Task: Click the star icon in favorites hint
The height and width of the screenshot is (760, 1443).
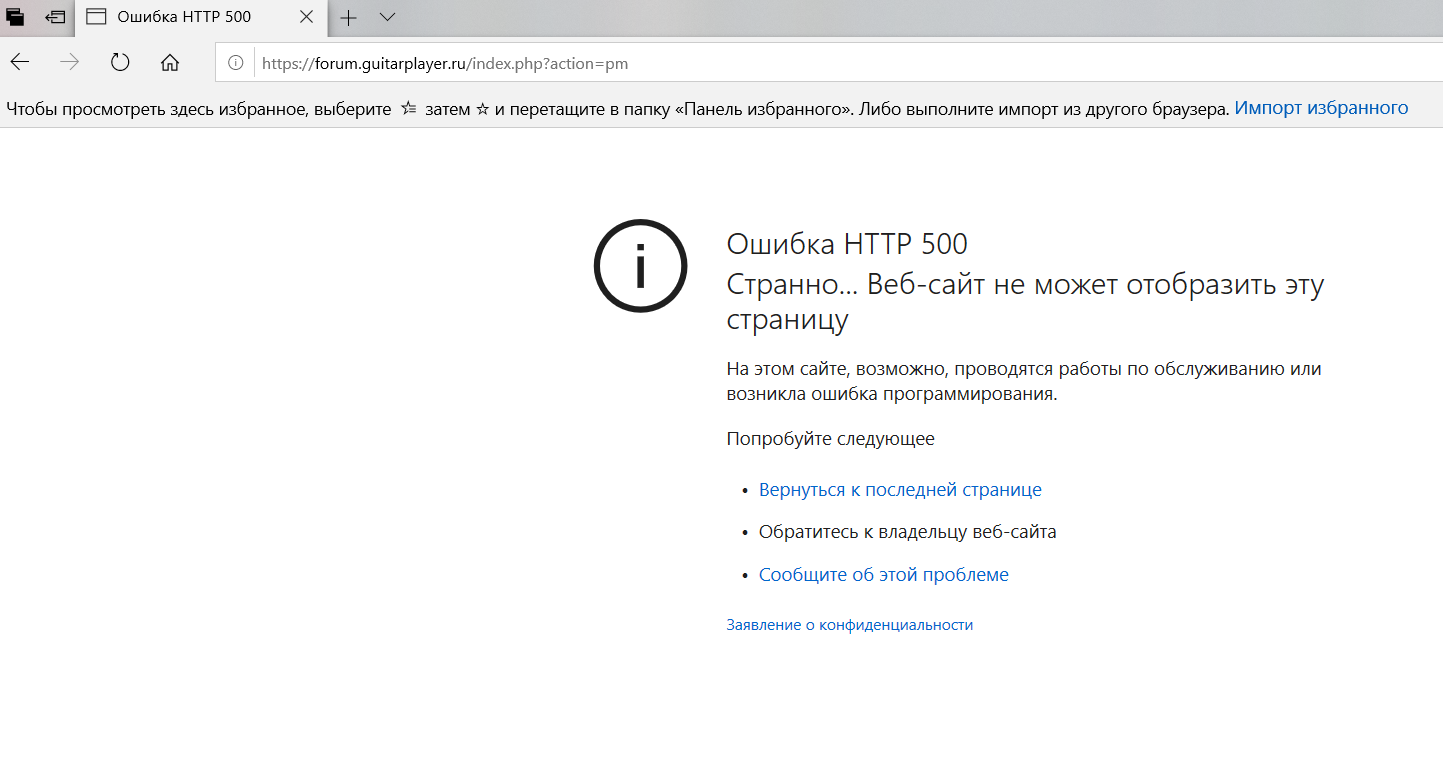Action: click(482, 109)
